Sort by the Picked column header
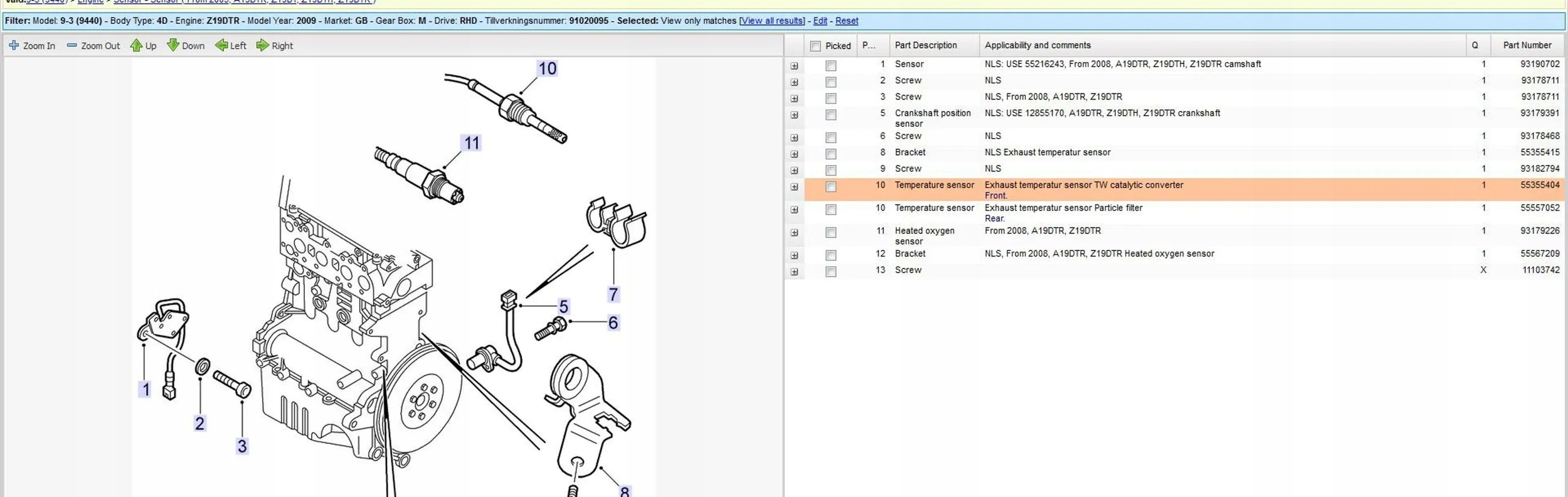This screenshot has width=1568, height=497. (x=838, y=46)
